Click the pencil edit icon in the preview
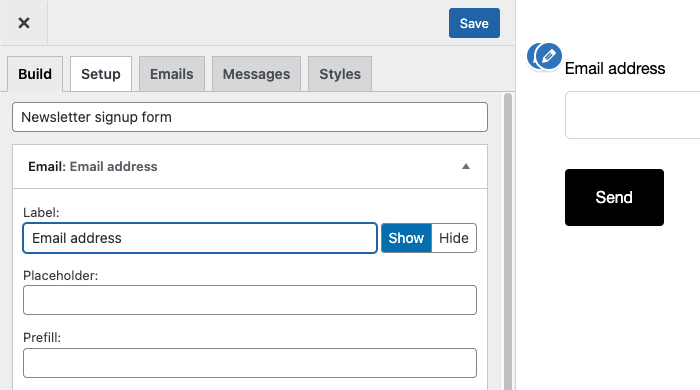Screen dimensions: 700x390 click(549, 56)
